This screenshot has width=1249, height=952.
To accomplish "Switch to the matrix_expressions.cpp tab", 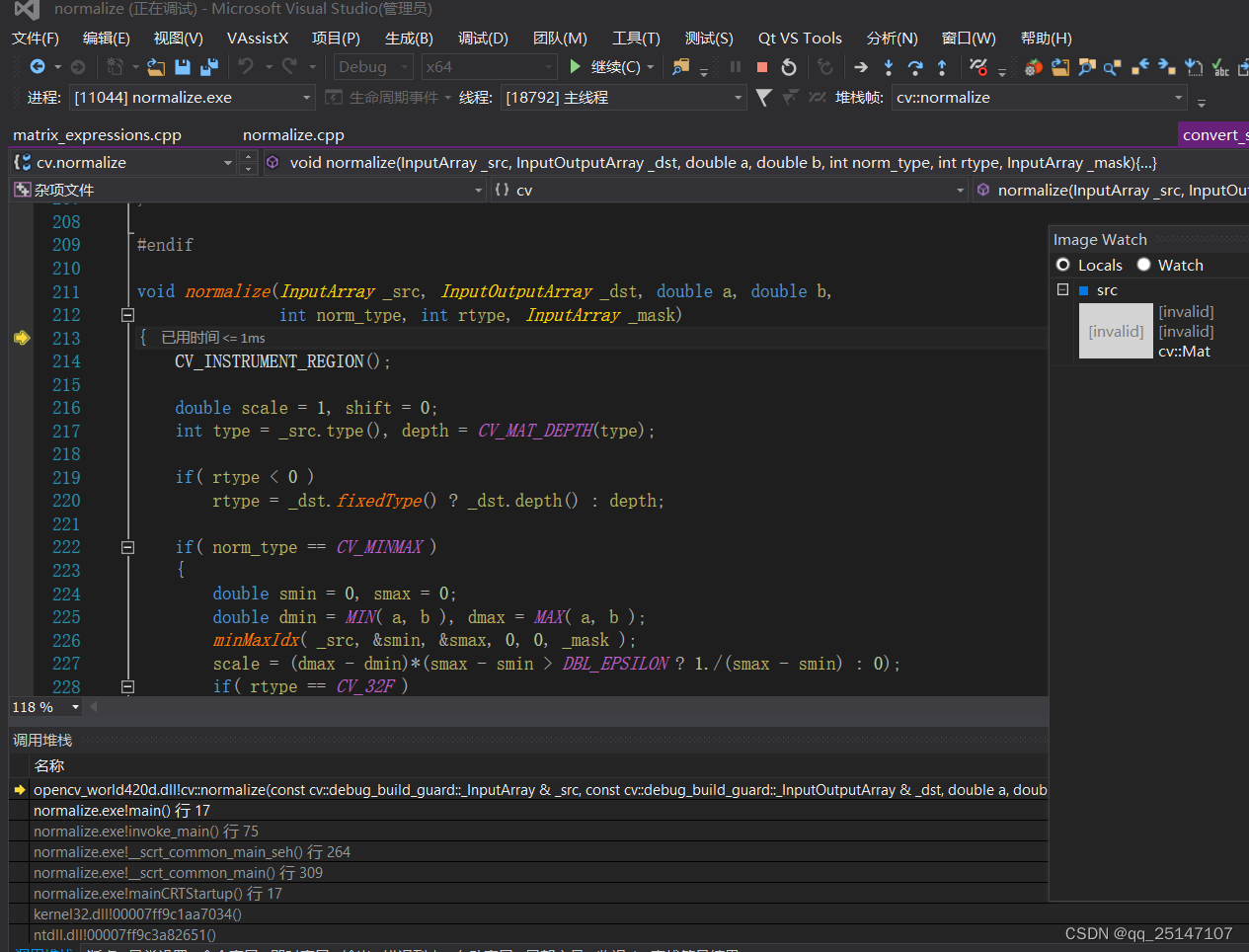I will tap(97, 135).
